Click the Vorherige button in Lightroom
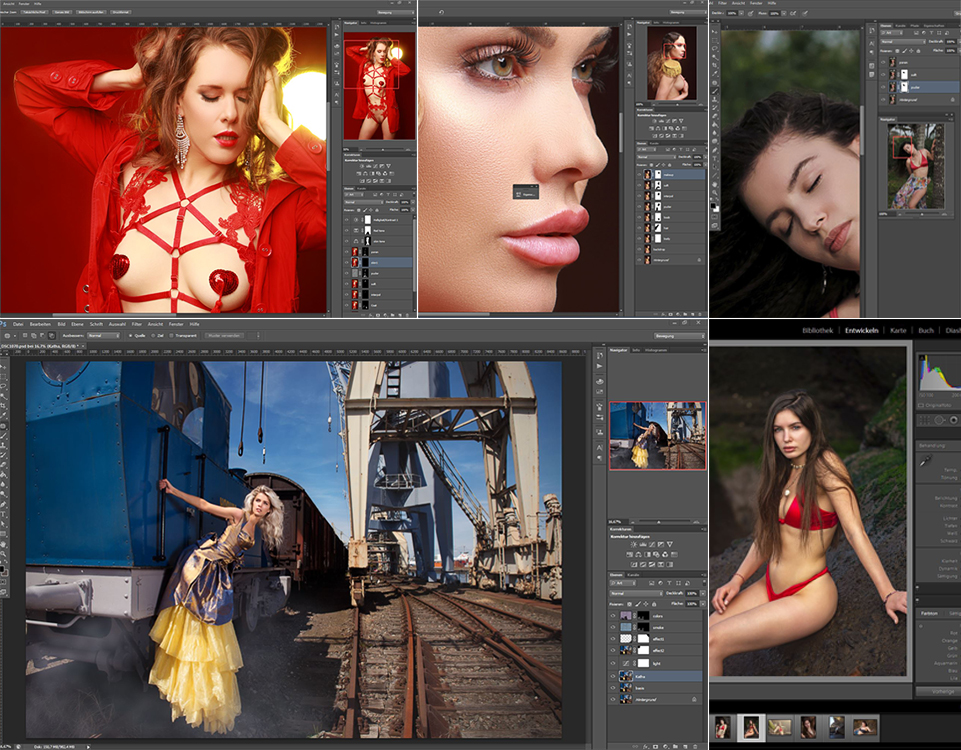Viewport: 961px width, 750px height. [938, 691]
